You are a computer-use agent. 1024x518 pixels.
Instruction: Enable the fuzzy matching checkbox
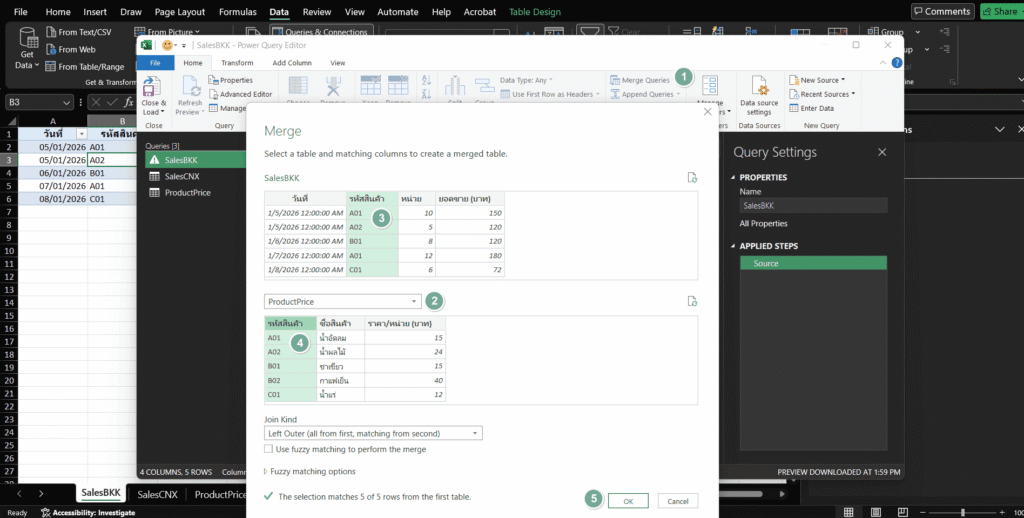coord(268,449)
